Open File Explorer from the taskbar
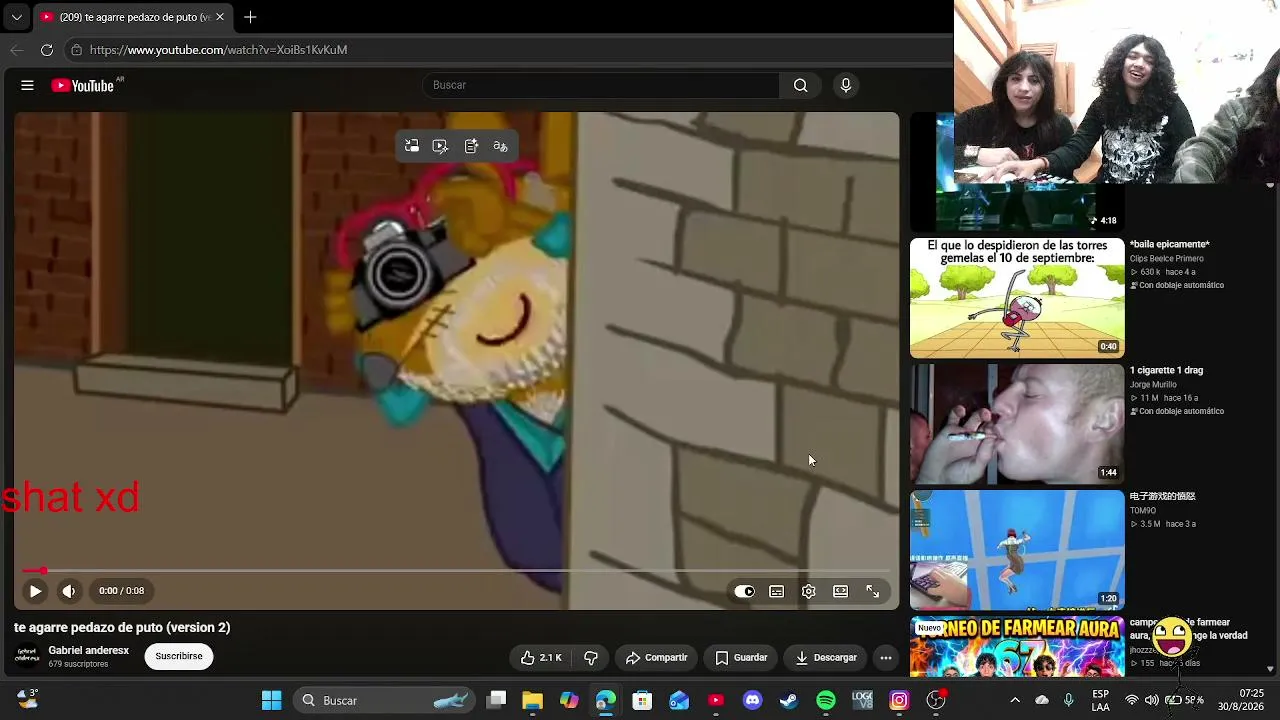The width and height of the screenshot is (1280, 720). (532, 700)
